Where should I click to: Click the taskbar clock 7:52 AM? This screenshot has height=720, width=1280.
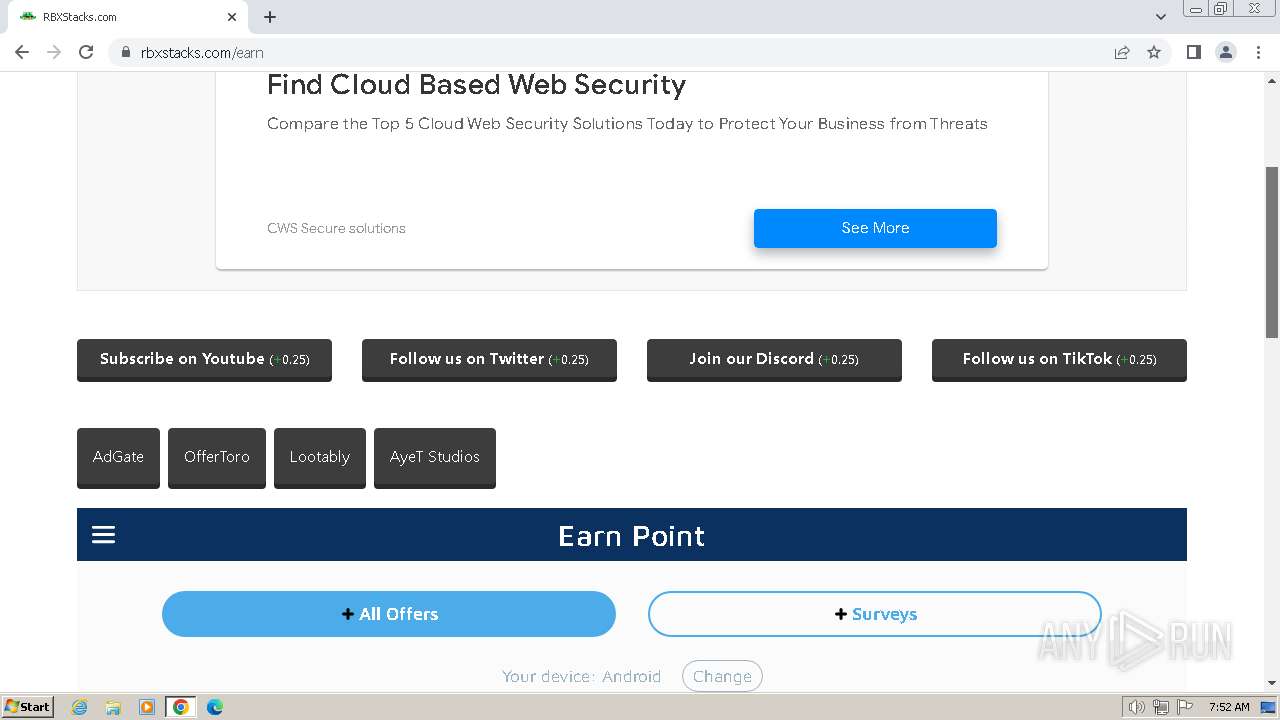1229,707
